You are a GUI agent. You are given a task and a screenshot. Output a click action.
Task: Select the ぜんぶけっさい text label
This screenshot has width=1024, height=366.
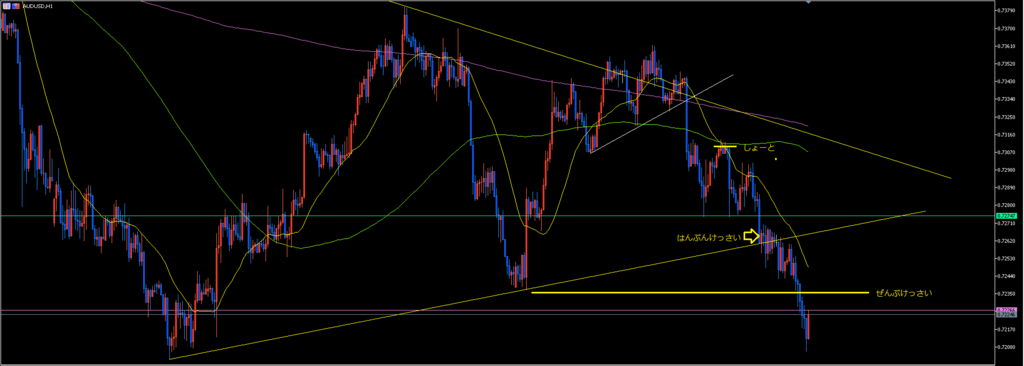[x=904, y=293]
